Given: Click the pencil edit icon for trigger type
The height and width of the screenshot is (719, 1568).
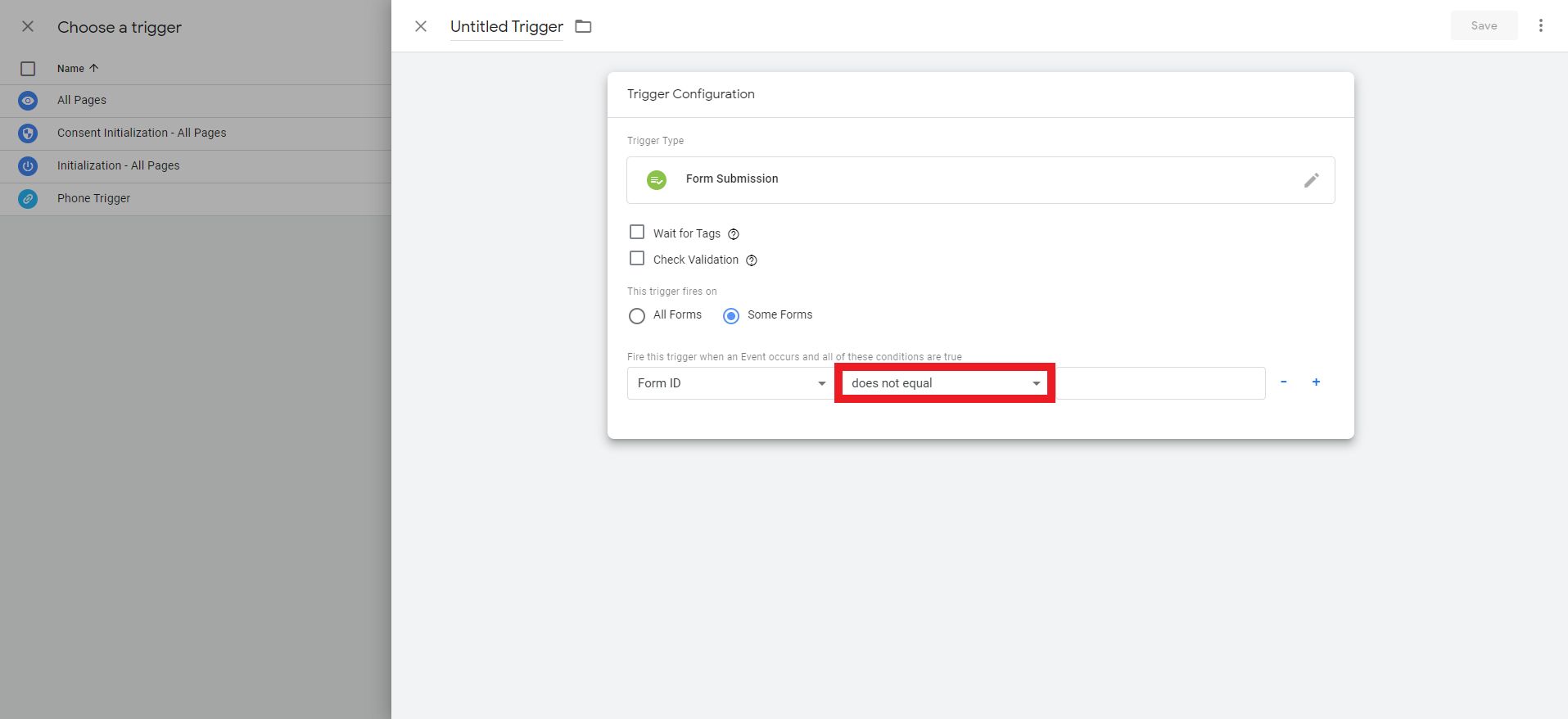Looking at the screenshot, I should point(1311,180).
